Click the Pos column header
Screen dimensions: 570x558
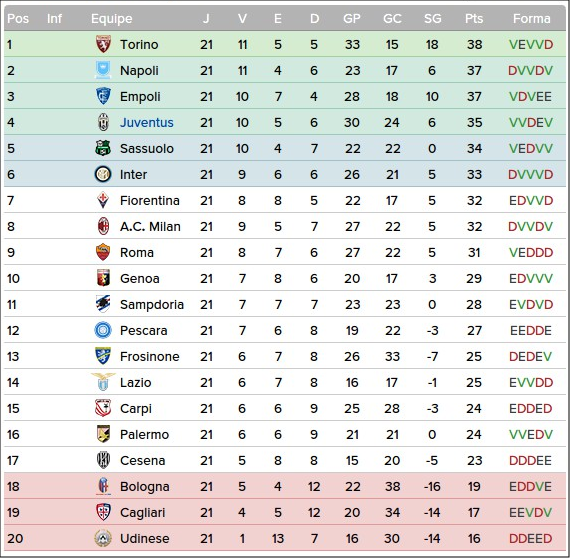point(18,19)
